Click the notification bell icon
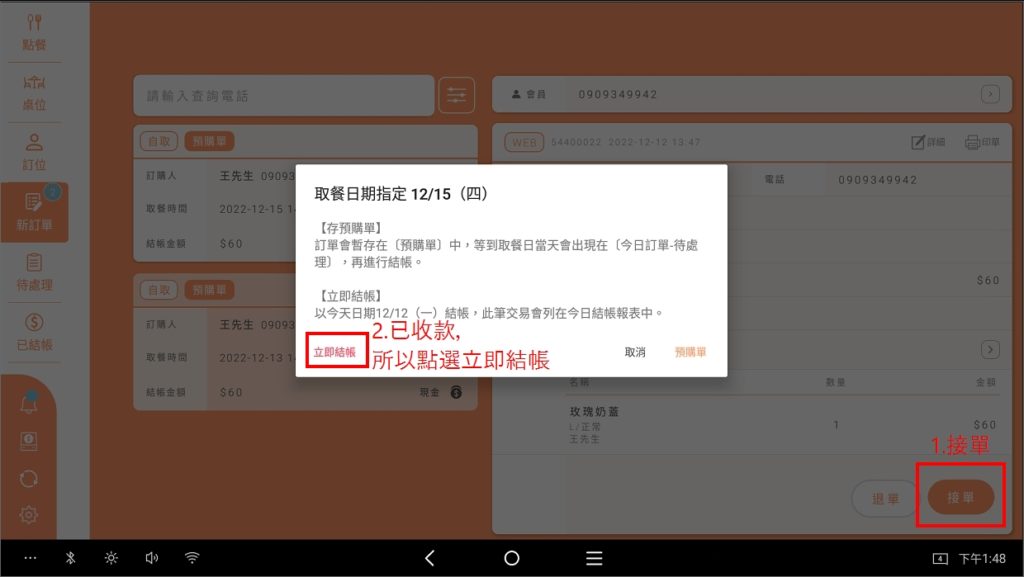1024x577 pixels. pyautogui.click(x=29, y=403)
